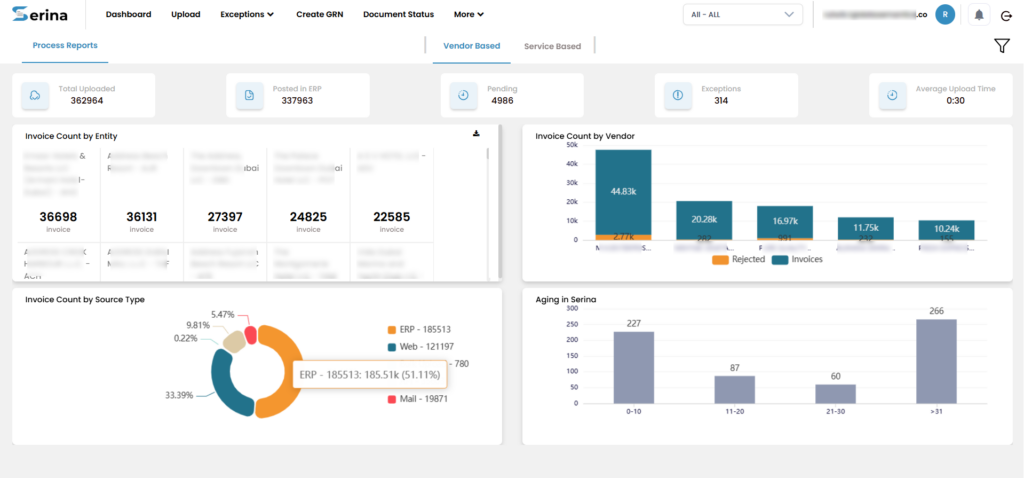The image size is (1024, 478).
Task: Select the entity card with 24825 invoices
Action: tap(308, 195)
